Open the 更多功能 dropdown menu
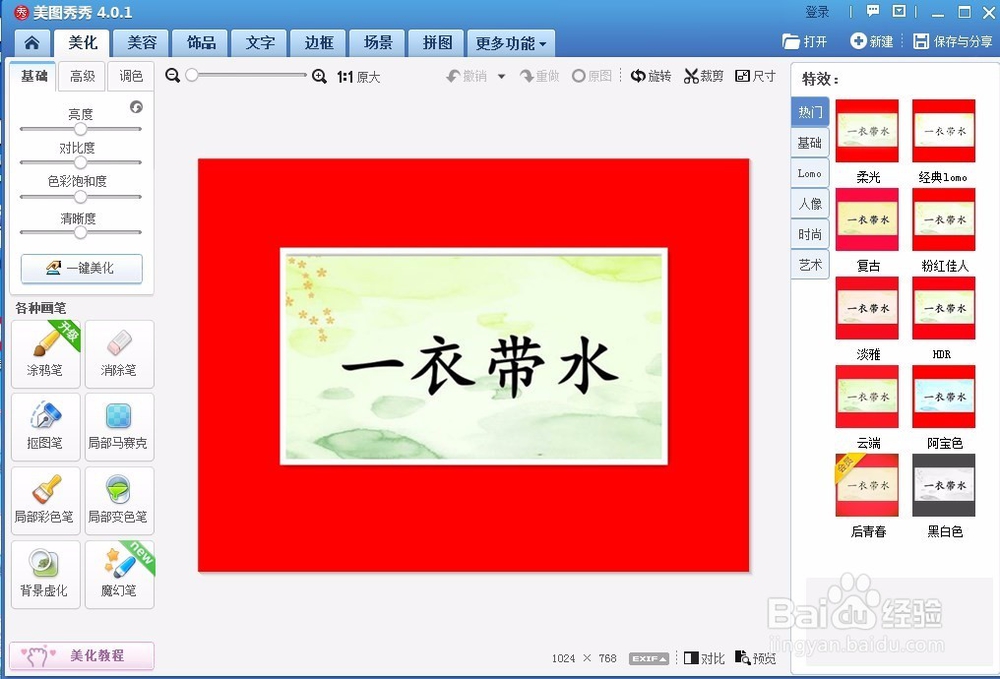 click(511, 43)
